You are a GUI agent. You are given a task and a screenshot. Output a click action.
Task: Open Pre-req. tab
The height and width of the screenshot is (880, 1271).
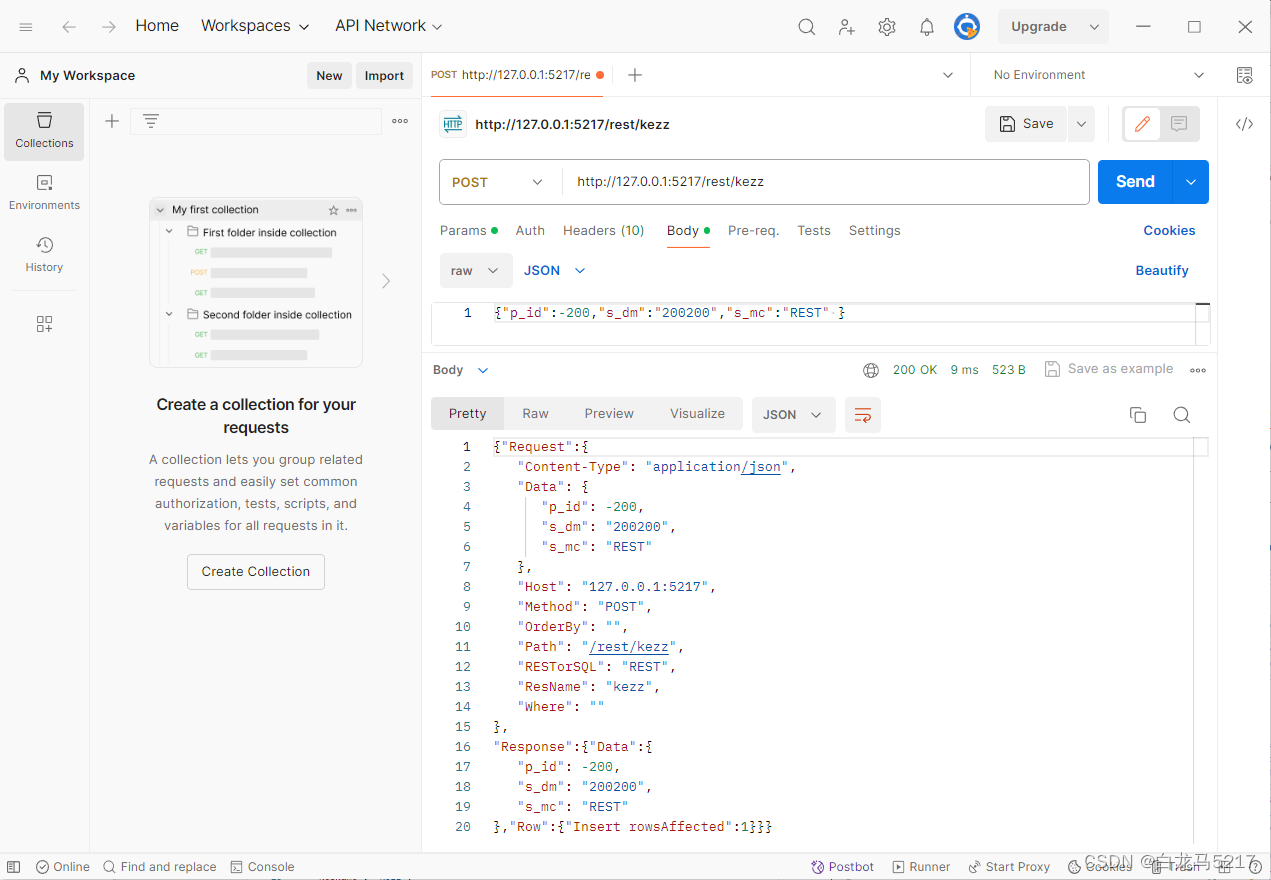click(753, 230)
